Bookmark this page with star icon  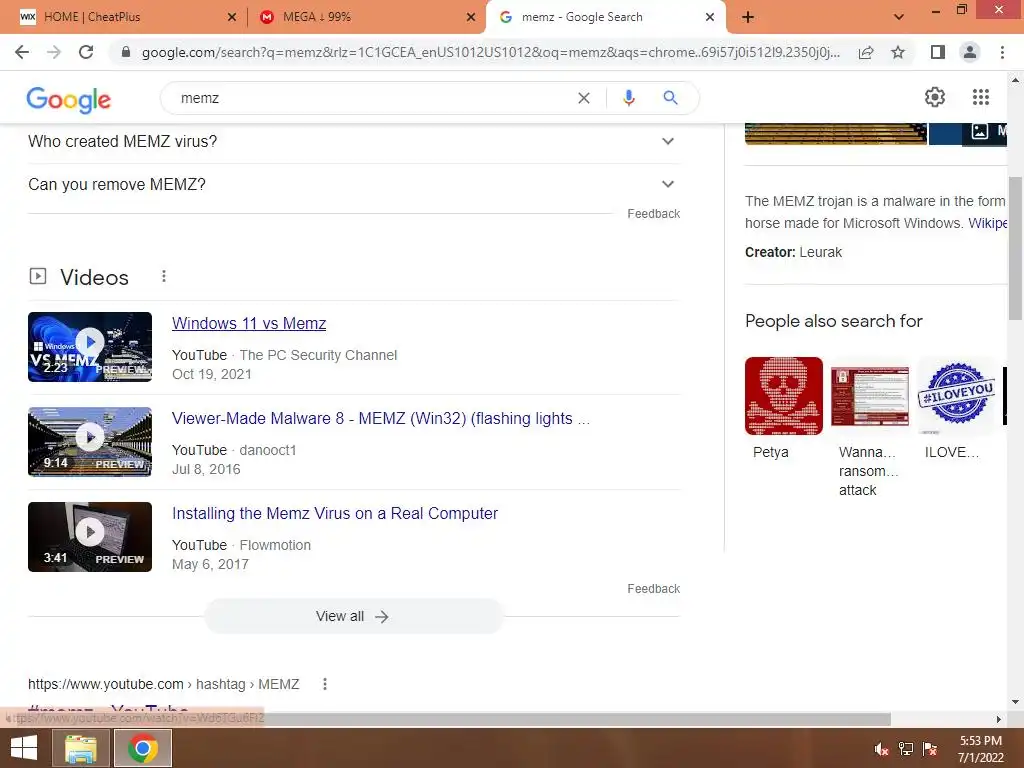coord(898,52)
